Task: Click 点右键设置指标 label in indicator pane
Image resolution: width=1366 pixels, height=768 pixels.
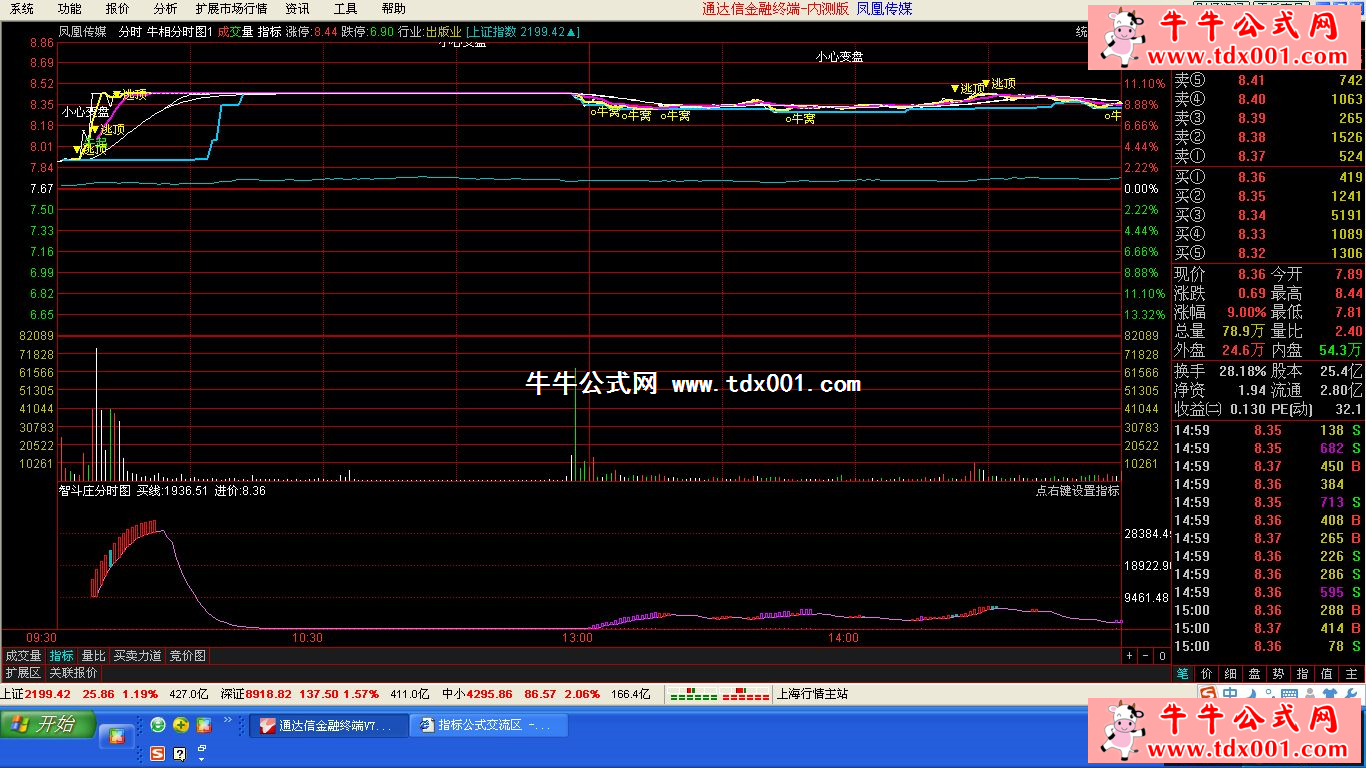Action: click(x=1077, y=491)
